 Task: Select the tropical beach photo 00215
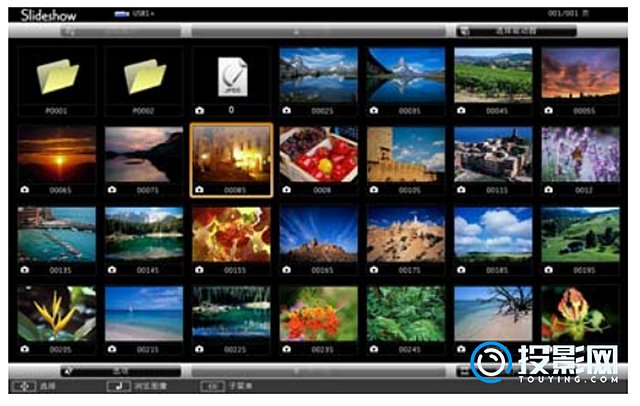click(x=144, y=313)
